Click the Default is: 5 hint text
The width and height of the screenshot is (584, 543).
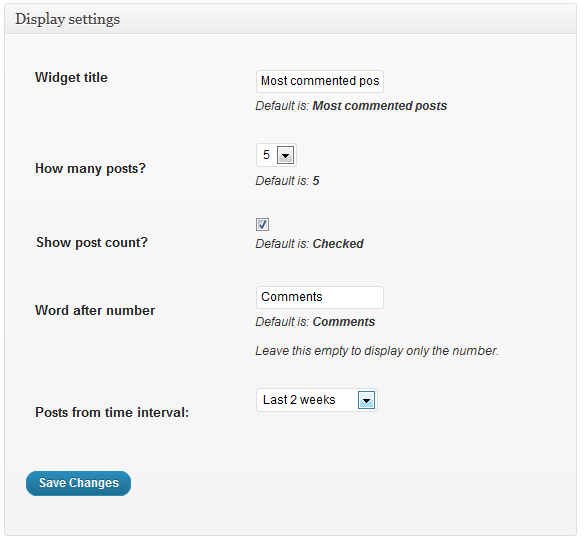[287, 181]
